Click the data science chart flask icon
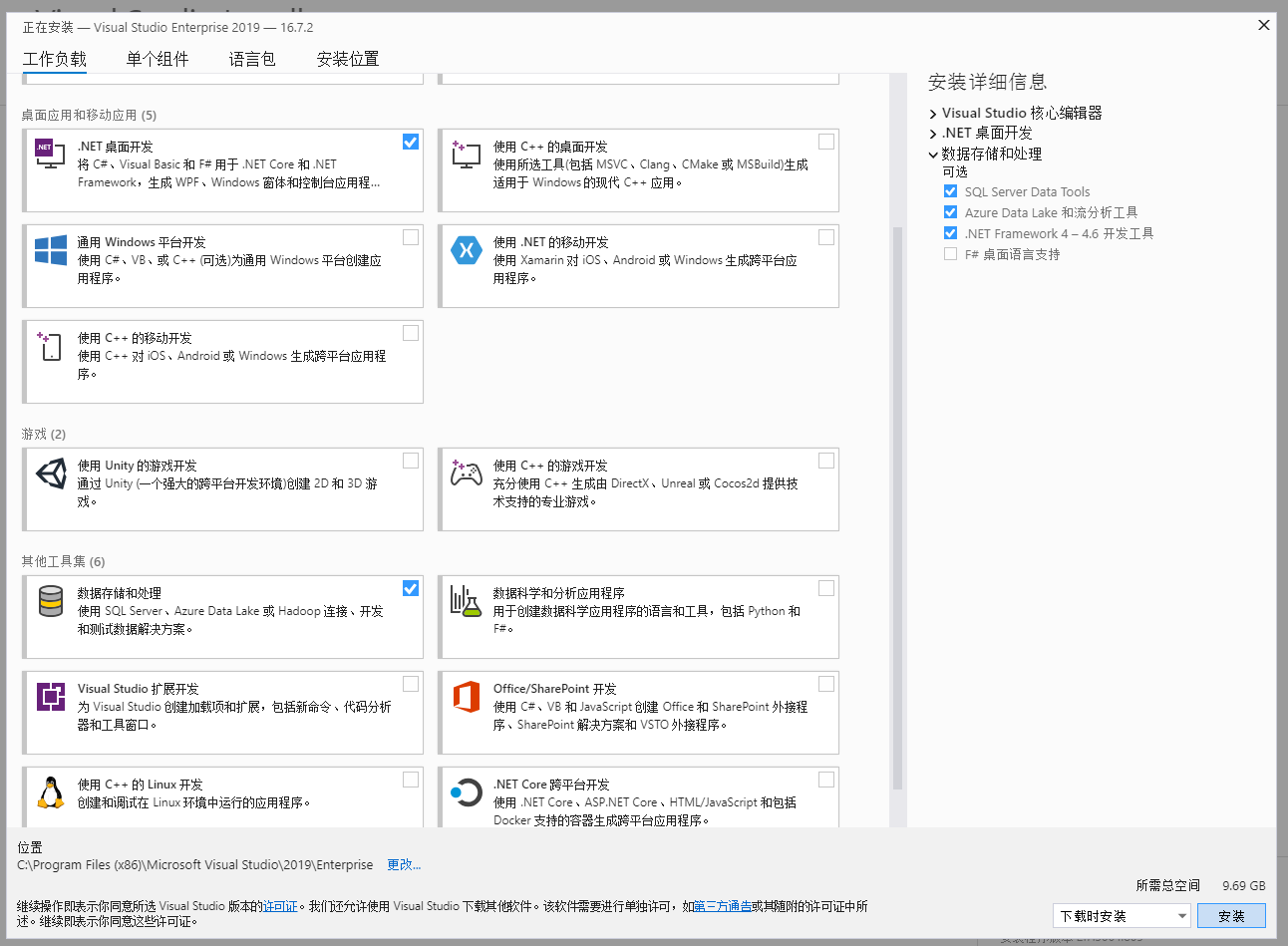This screenshot has height=946, width=1288. (466, 600)
